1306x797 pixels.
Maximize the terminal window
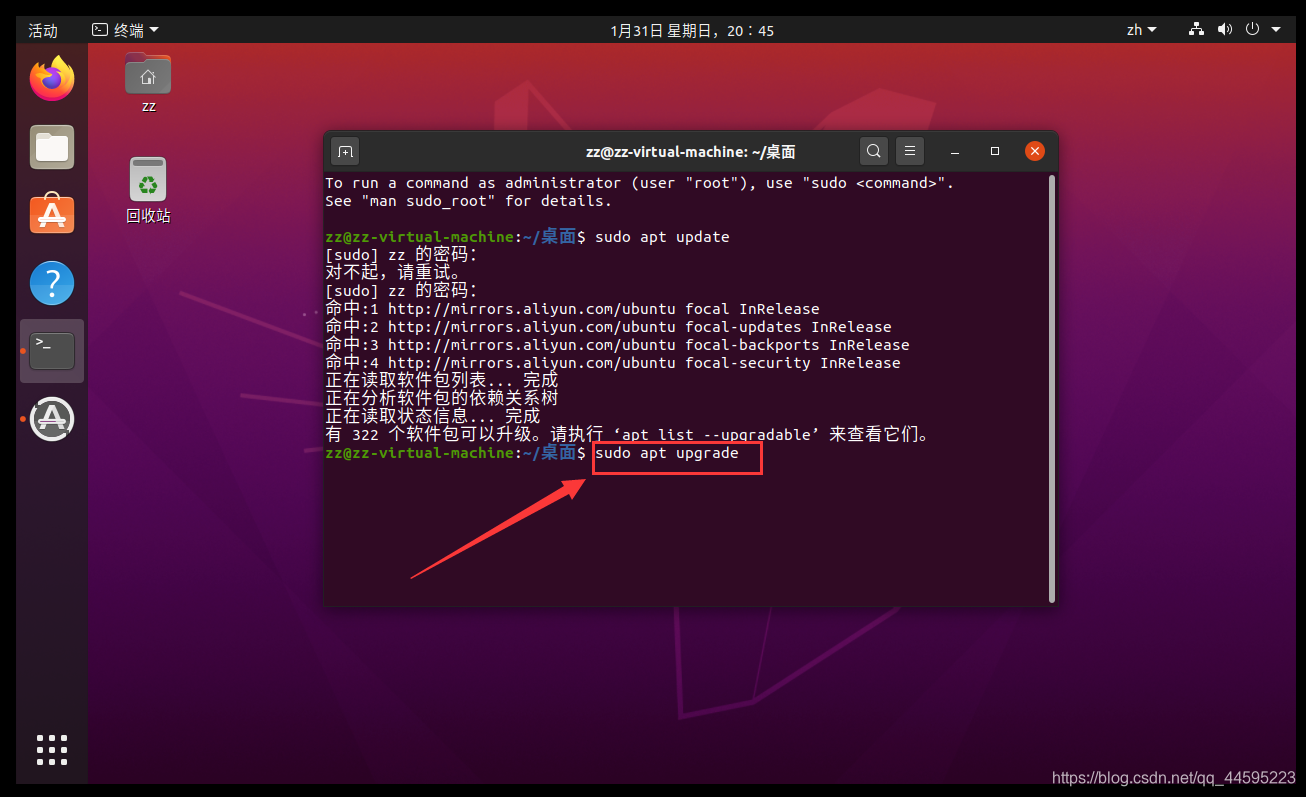pyautogui.click(x=995, y=152)
